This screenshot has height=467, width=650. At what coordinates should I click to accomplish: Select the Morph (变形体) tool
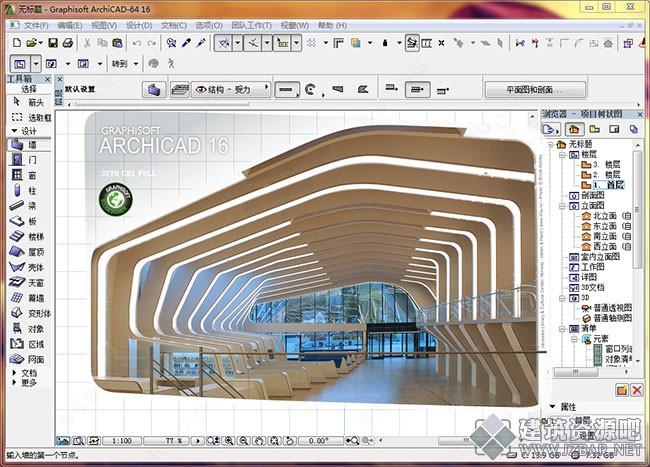(x=29, y=313)
